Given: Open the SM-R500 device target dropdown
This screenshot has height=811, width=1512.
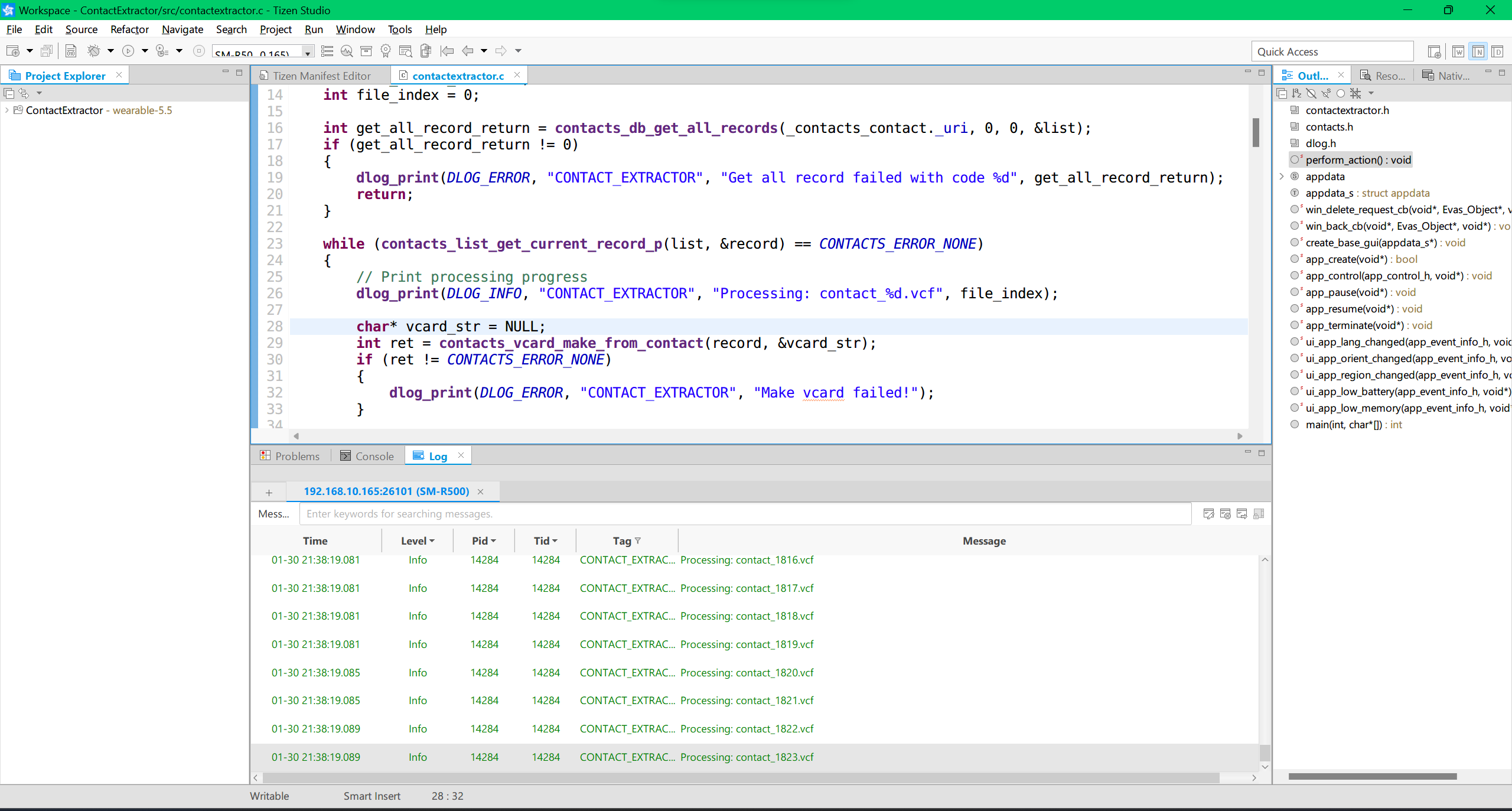Looking at the screenshot, I should point(308,53).
